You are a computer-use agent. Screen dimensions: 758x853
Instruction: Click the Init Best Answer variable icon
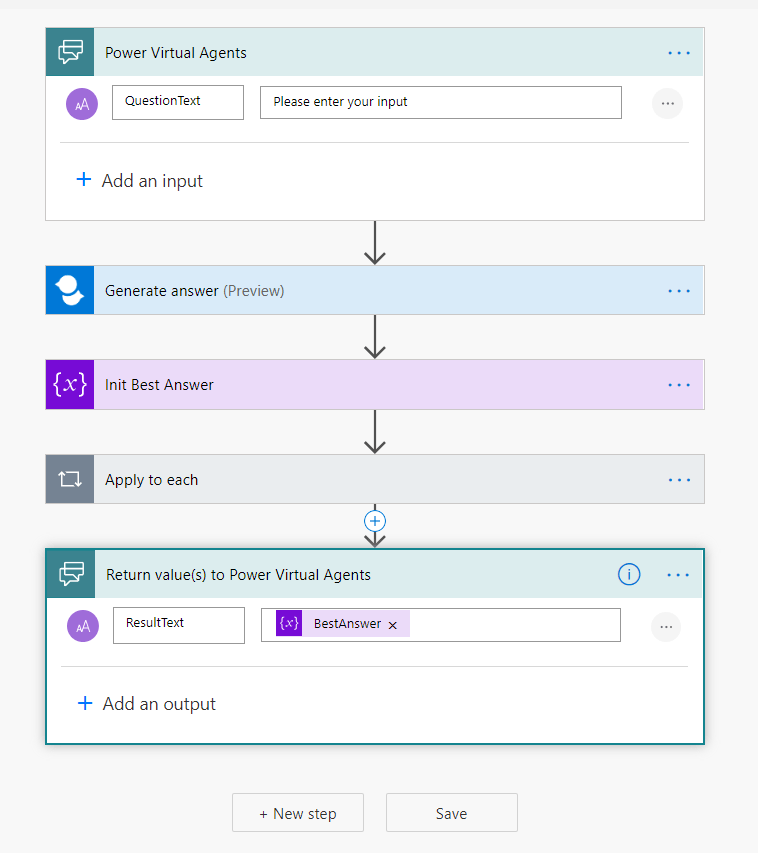click(x=70, y=385)
